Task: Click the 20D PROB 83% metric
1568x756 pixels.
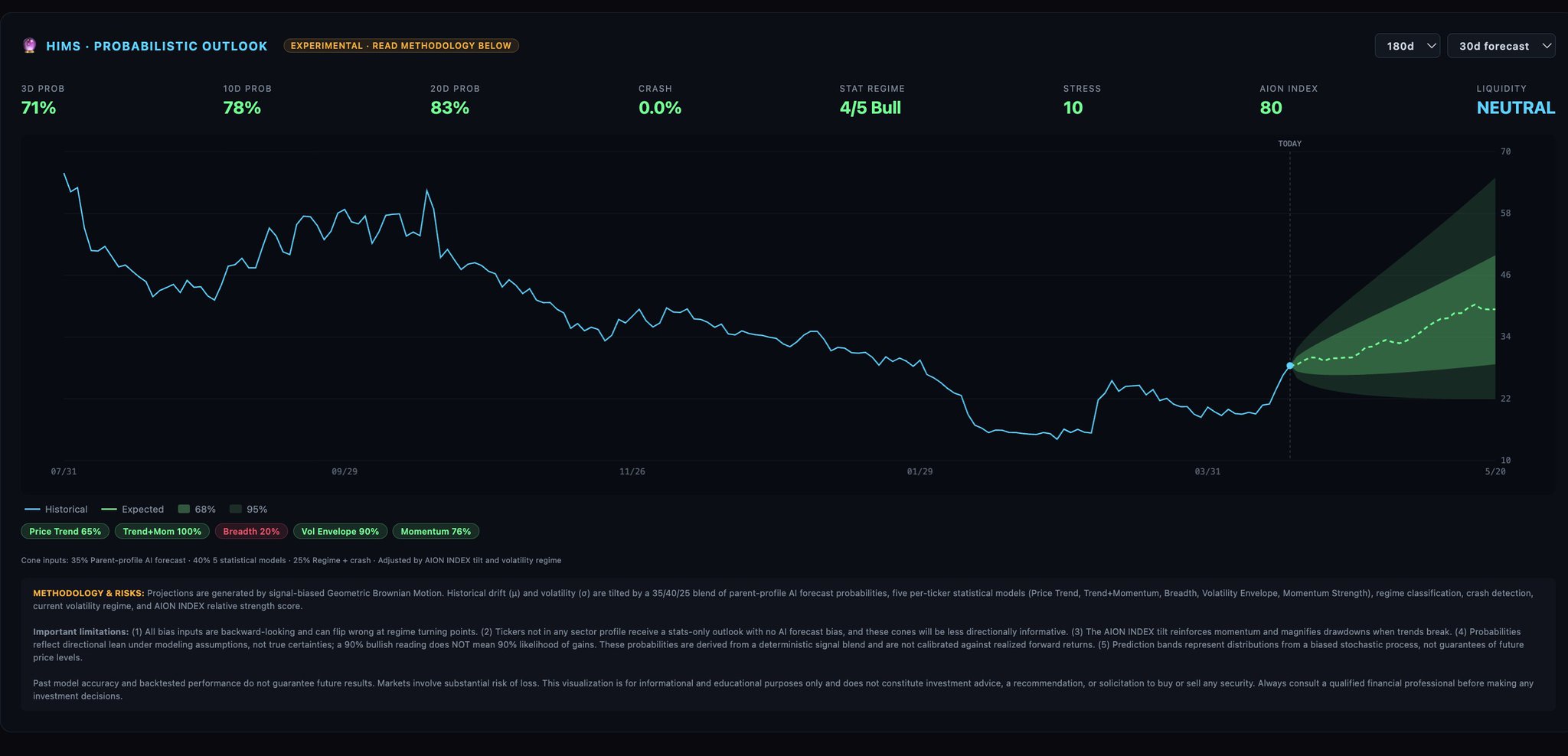Action: (450, 108)
